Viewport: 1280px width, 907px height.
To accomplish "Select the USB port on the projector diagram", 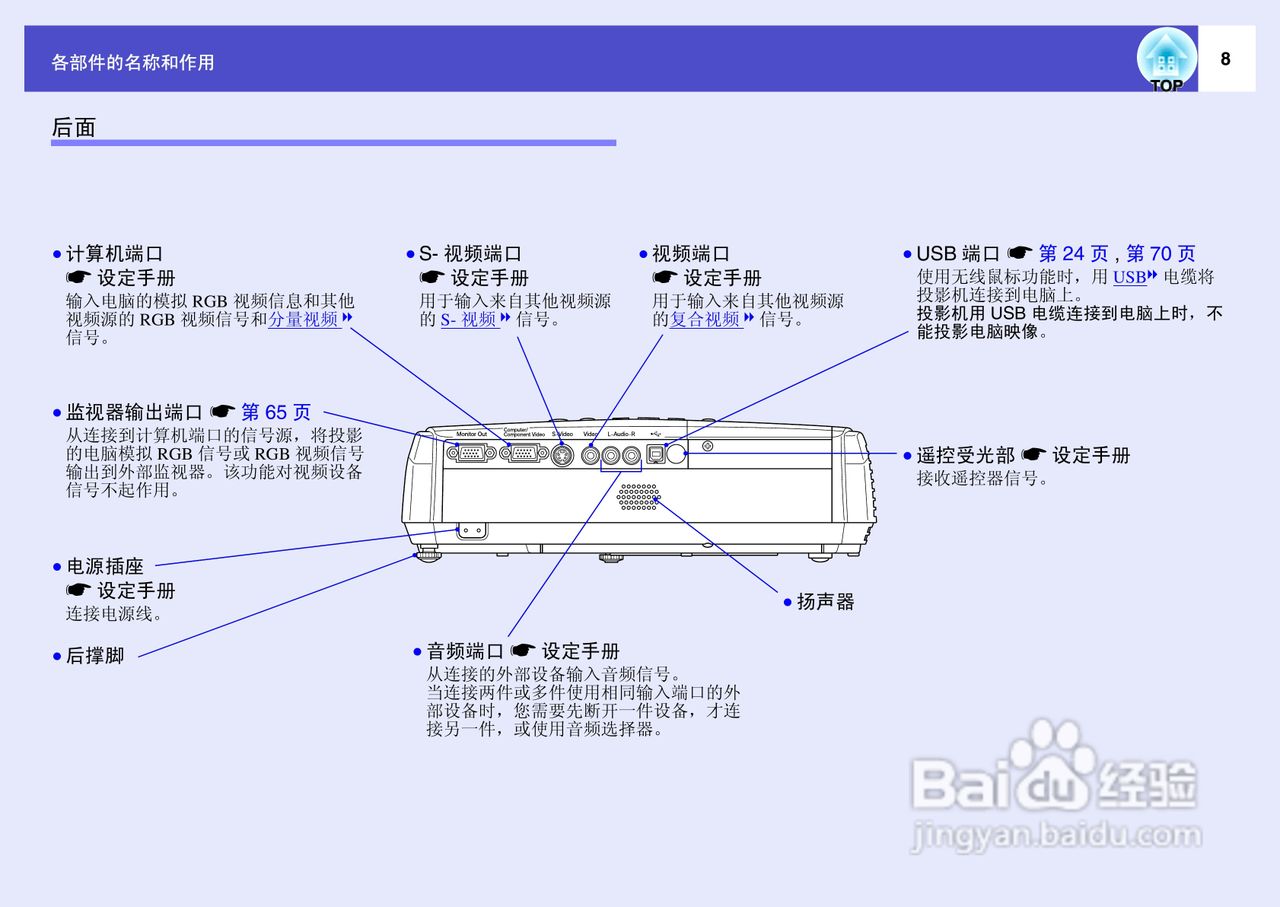I will point(655,452).
